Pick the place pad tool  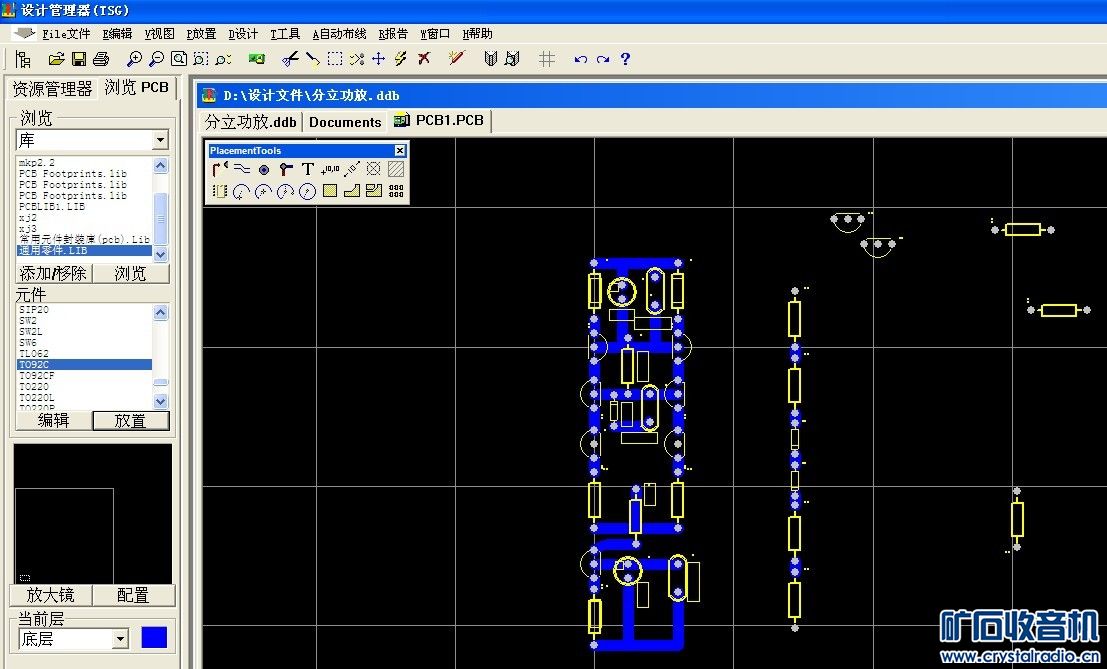coord(264,169)
